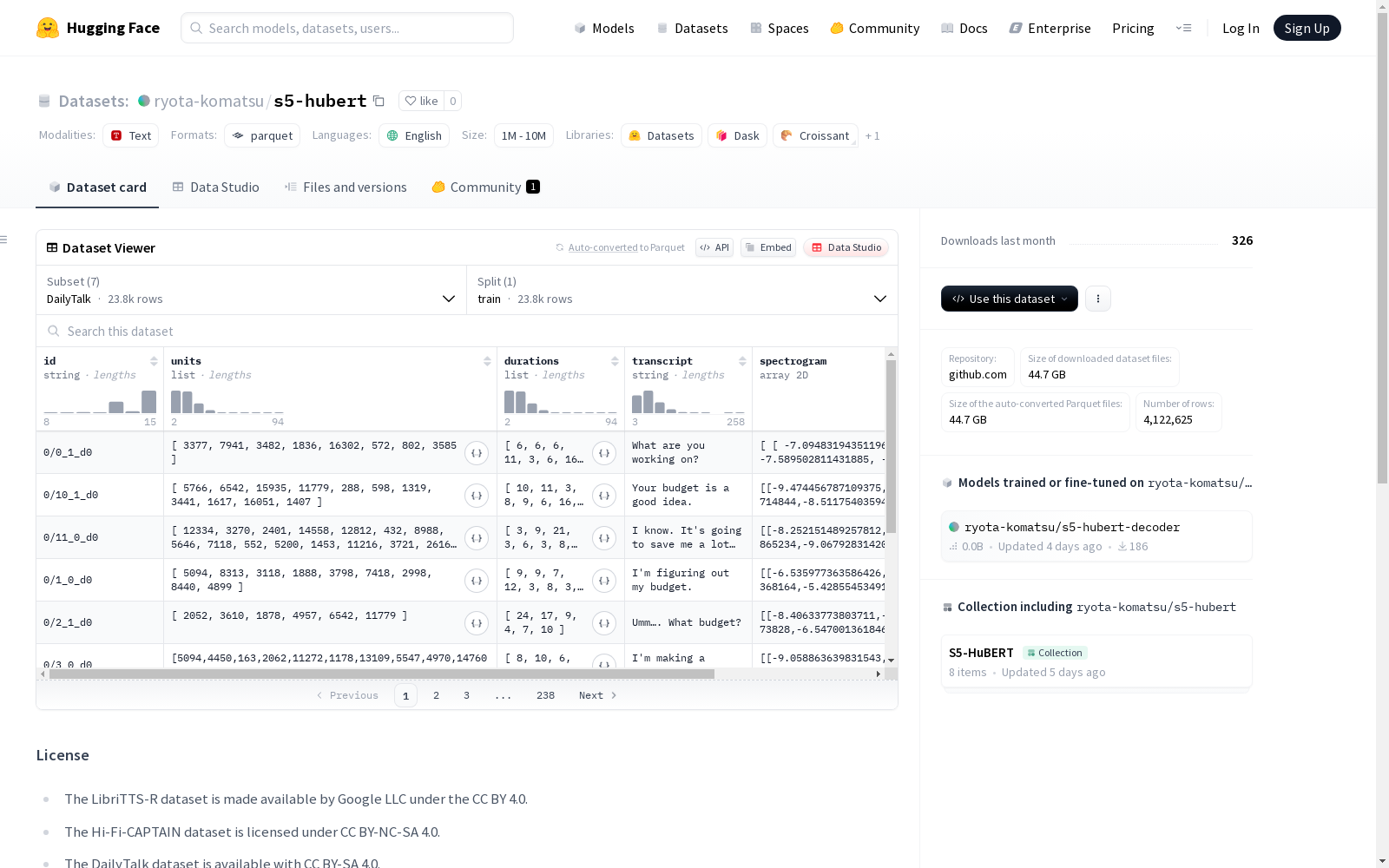This screenshot has height=868, width=1389.
Task: Show the +1 more libraries
Action: point(872,135)
